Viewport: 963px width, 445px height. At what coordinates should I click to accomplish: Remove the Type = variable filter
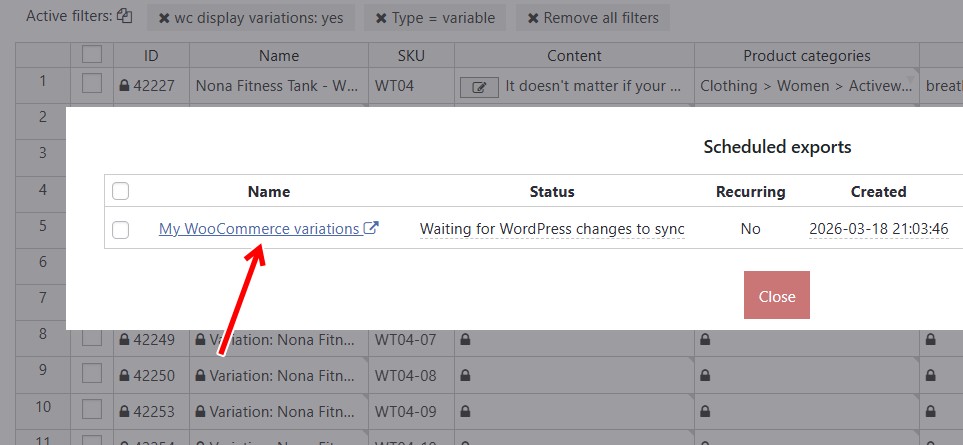[381, 18]
